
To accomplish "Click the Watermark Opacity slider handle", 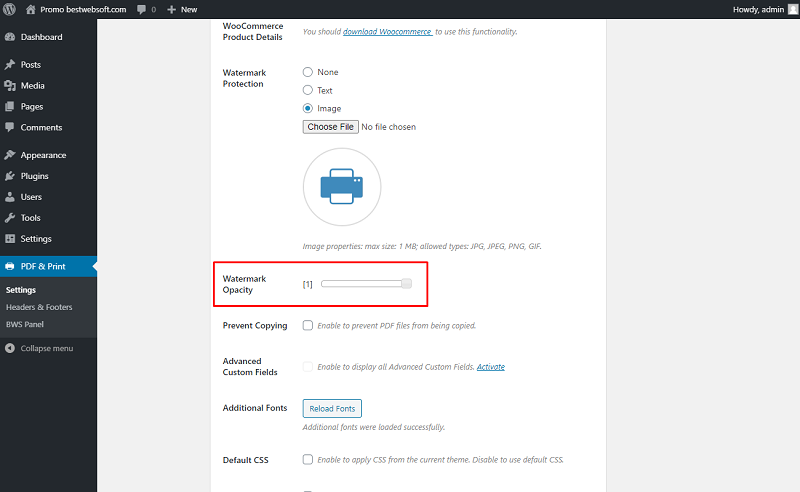I will click(x=406, y=283).
